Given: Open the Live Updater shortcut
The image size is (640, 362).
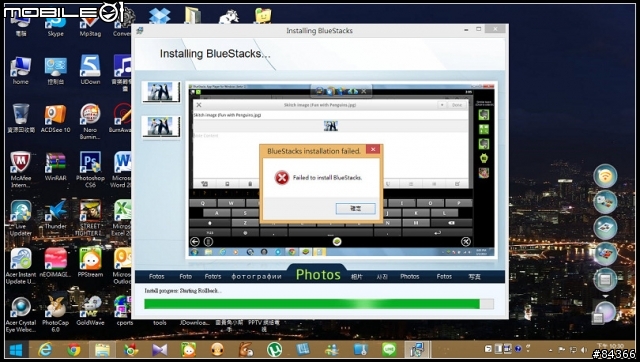Looking at the screenshot, I should click(x=20, y=218).
